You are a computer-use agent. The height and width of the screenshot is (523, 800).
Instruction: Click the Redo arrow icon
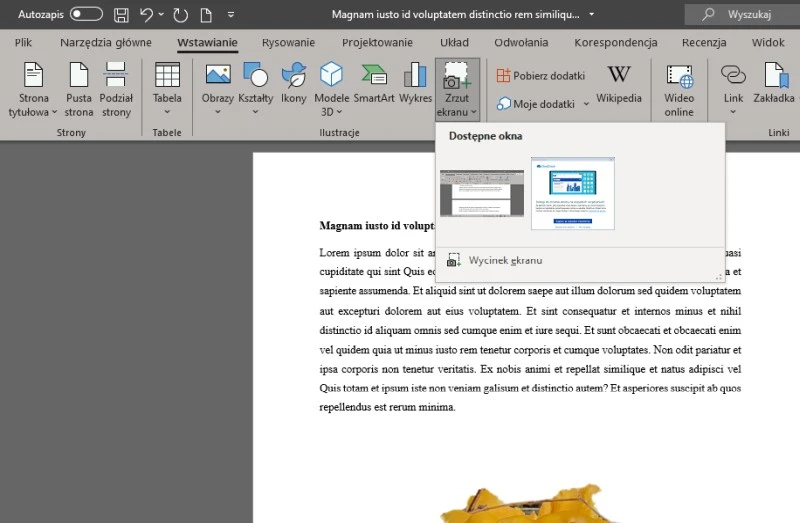coord(181,15)
